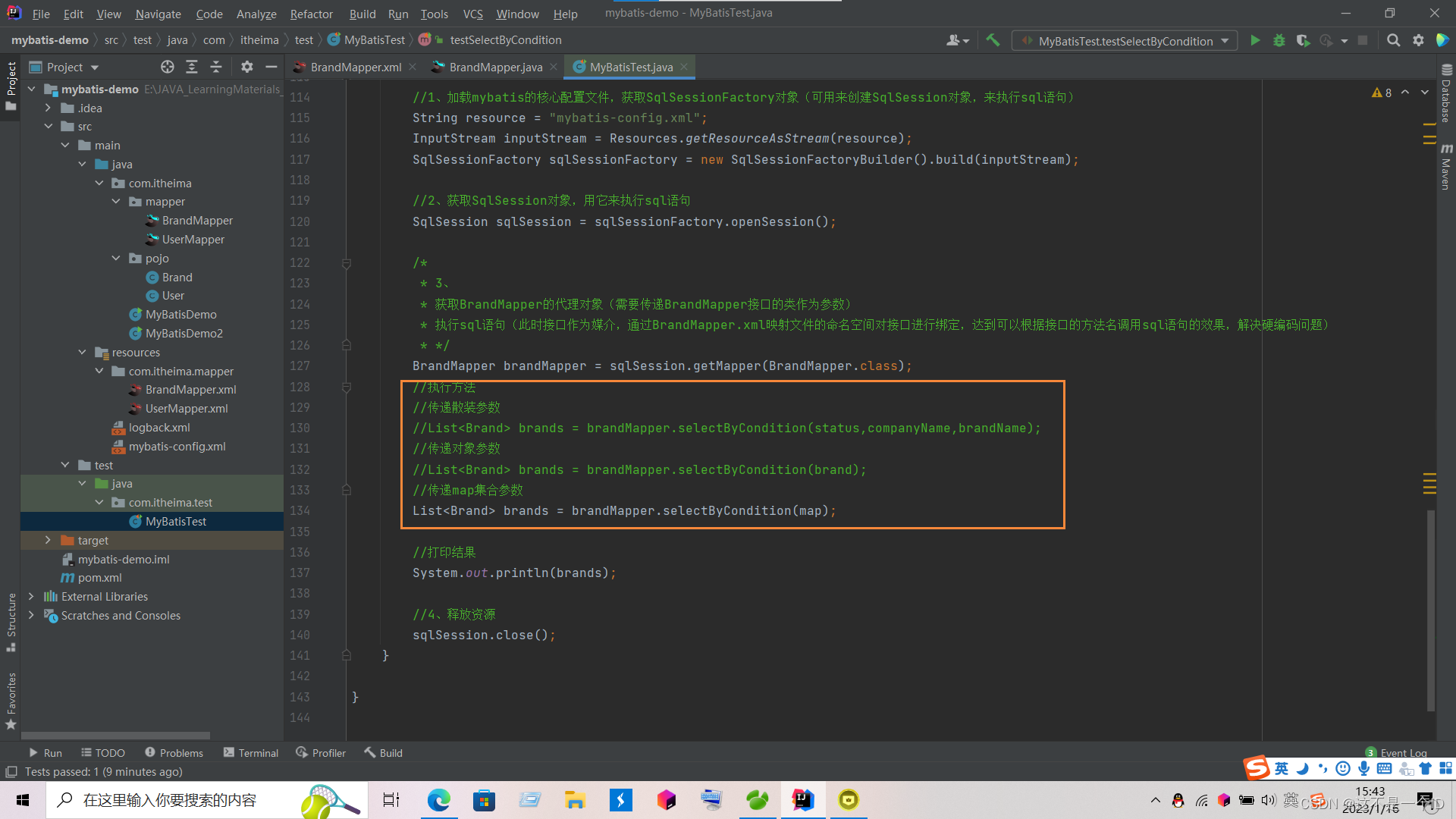Open the Favorites tool window
Screen dimensions: 1456x819
[x=11, y=701]
